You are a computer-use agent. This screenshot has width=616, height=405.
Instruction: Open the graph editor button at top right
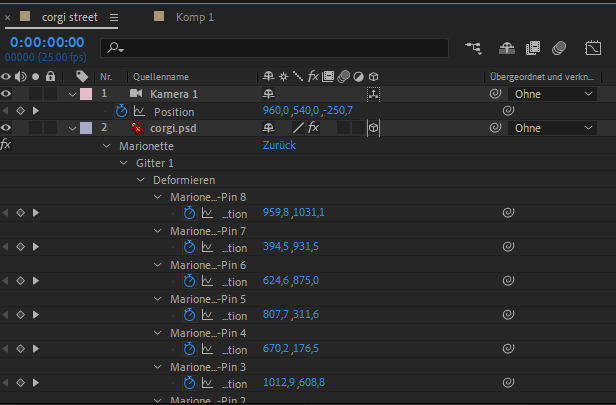pos(593,47)
